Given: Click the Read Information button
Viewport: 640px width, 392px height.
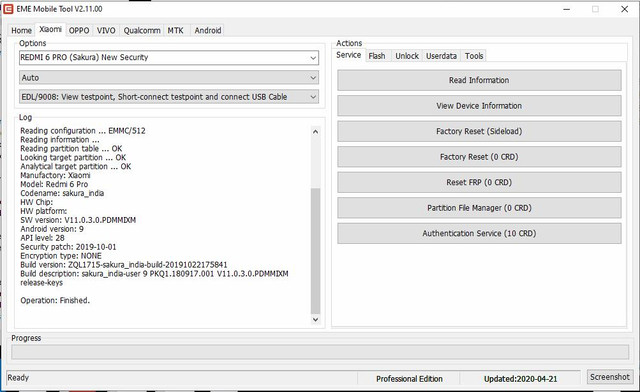Looking at the screenshot, I should [x=479, y=80].
